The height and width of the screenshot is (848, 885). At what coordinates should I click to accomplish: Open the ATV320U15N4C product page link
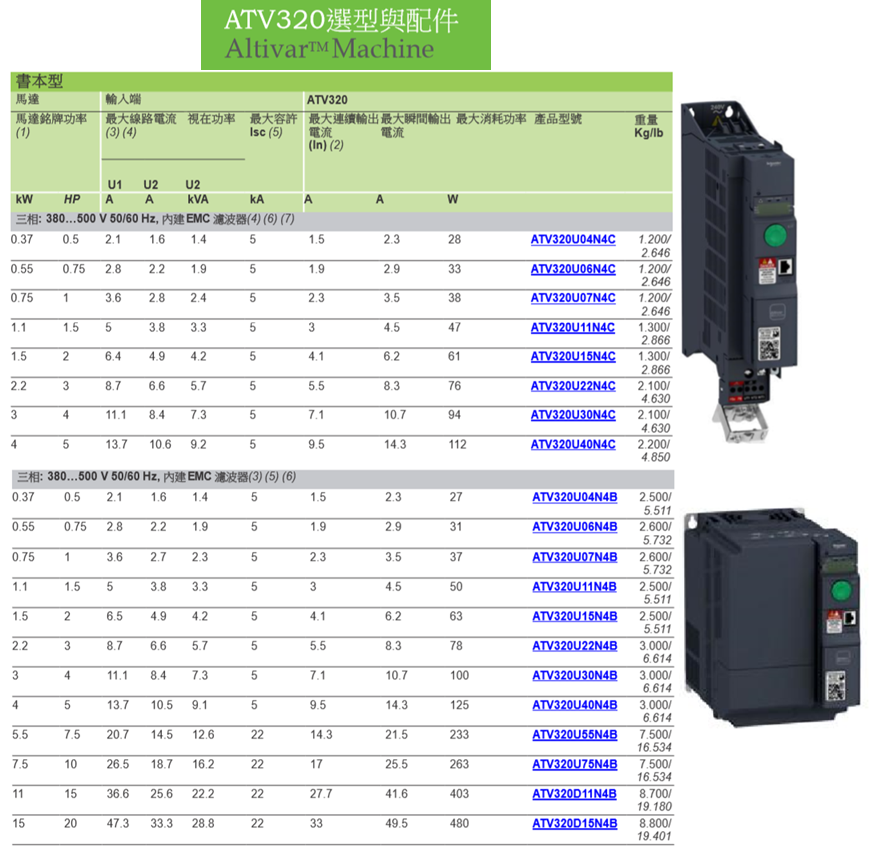coord(573,356)
